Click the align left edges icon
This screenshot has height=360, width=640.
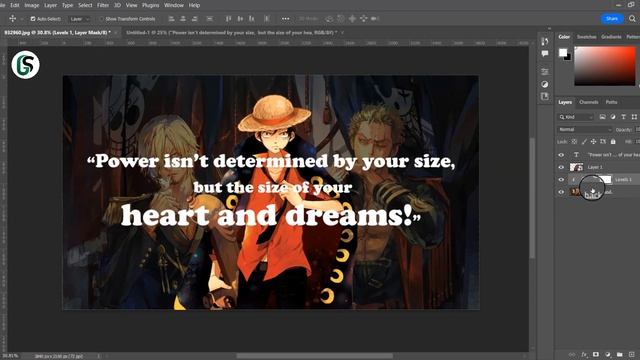point(171,19)
